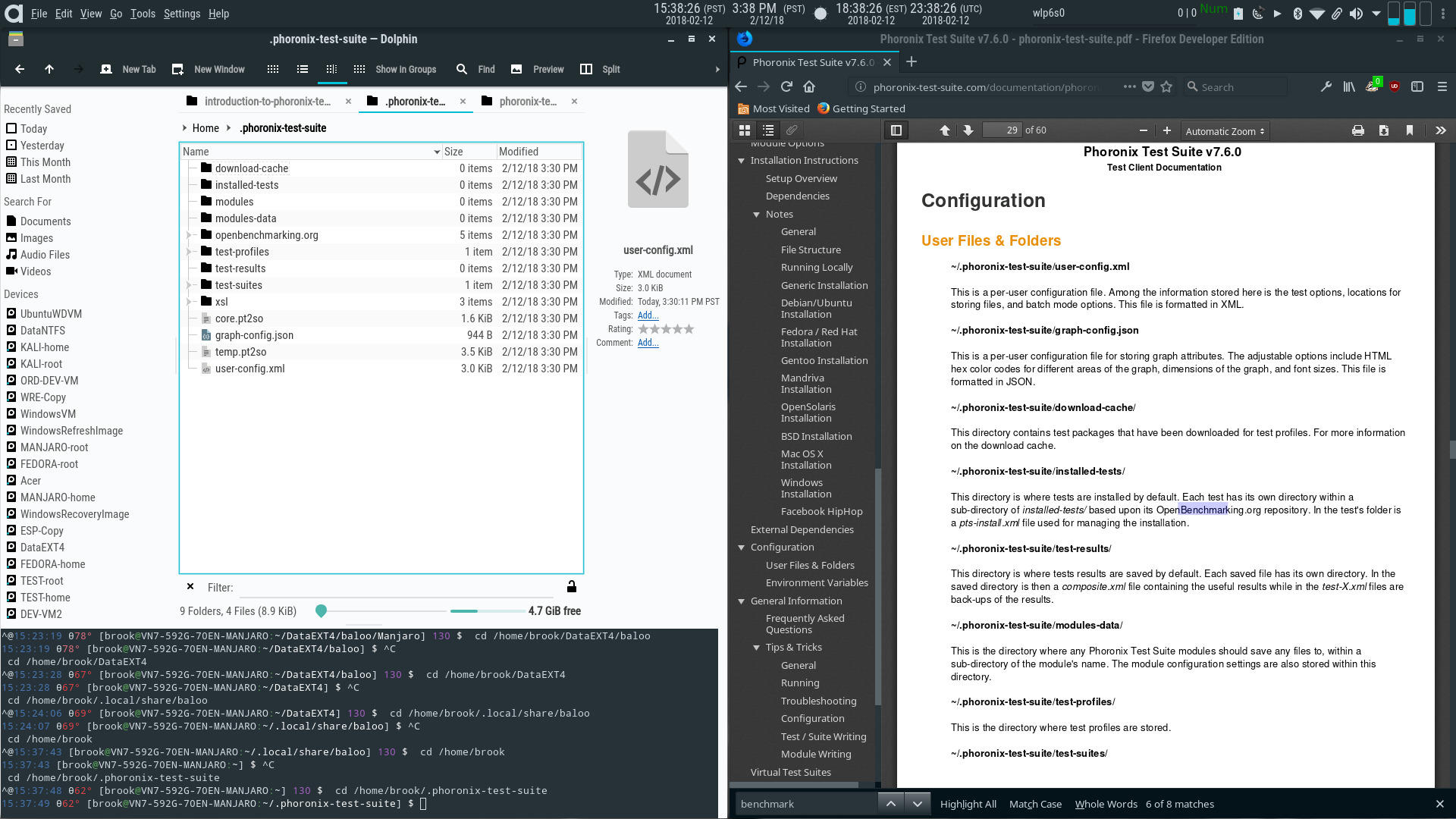Switch Dolphin to Icons view mode

coord(273,69)
